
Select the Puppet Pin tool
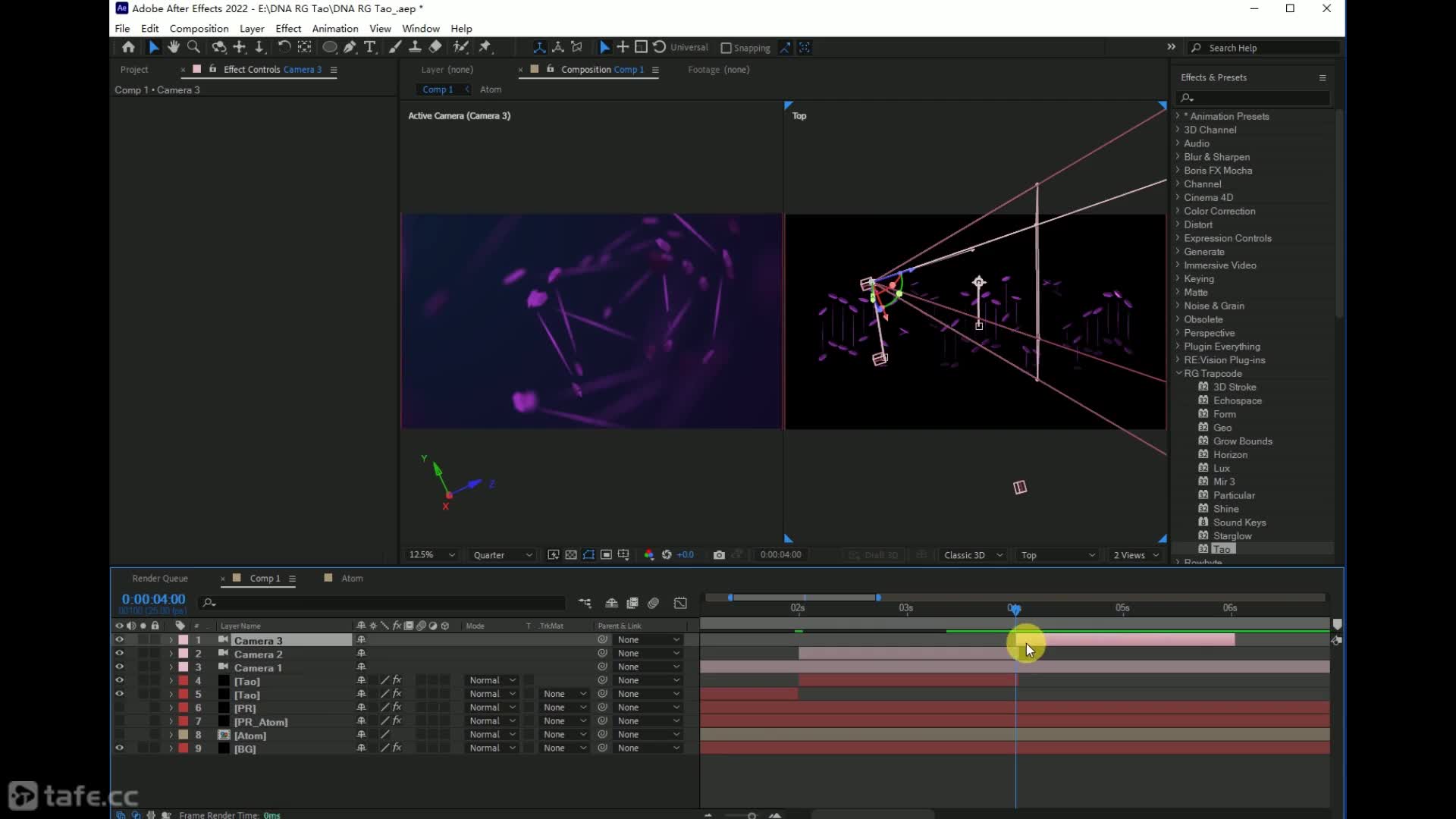485,47
